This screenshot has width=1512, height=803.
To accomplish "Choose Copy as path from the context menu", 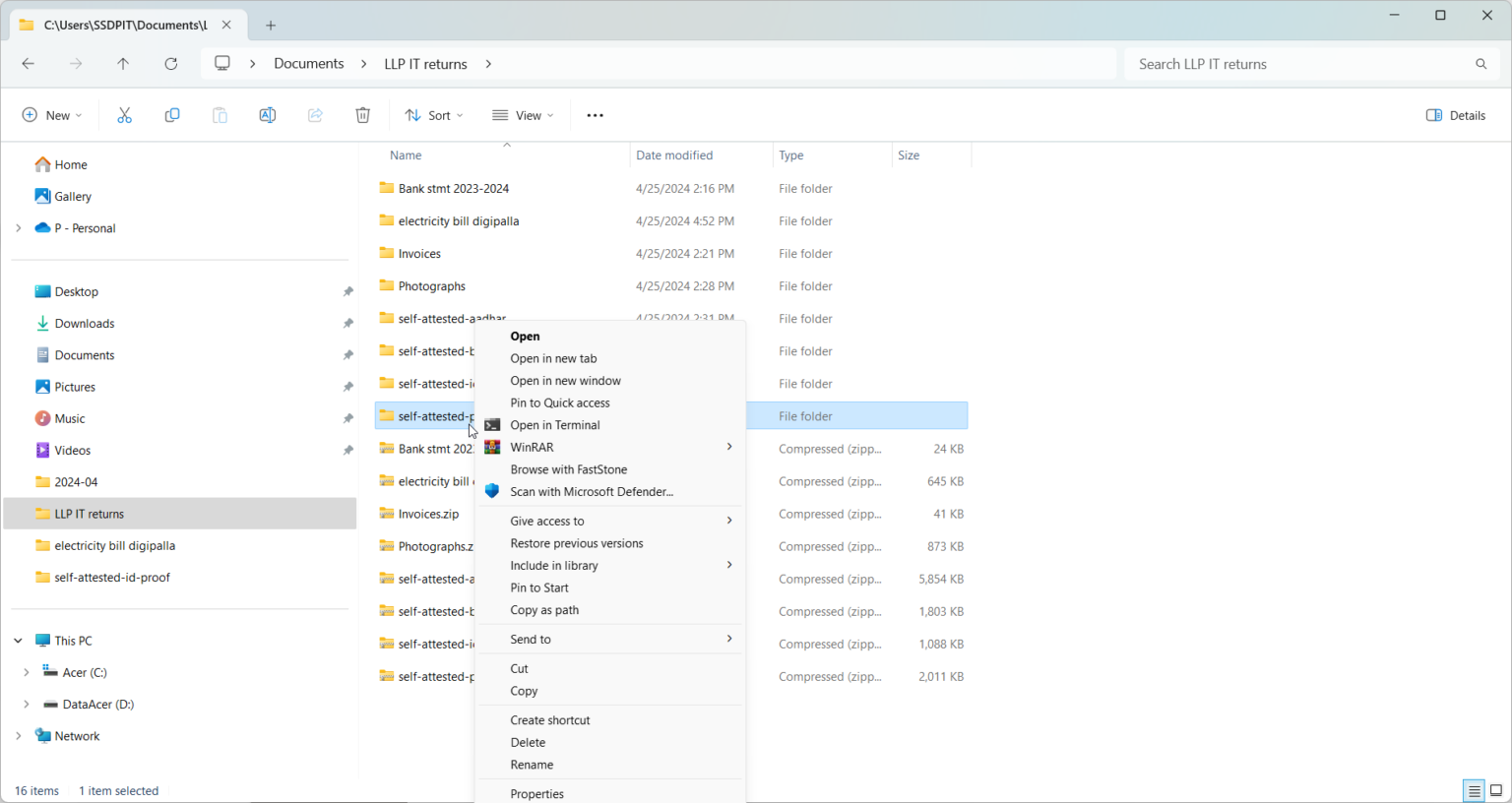I will [543, 610].
